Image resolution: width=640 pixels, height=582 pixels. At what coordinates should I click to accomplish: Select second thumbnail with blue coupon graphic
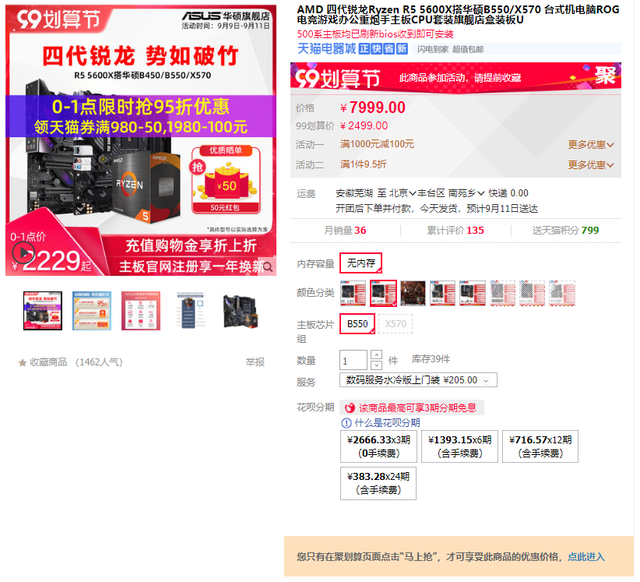(91, 311)
